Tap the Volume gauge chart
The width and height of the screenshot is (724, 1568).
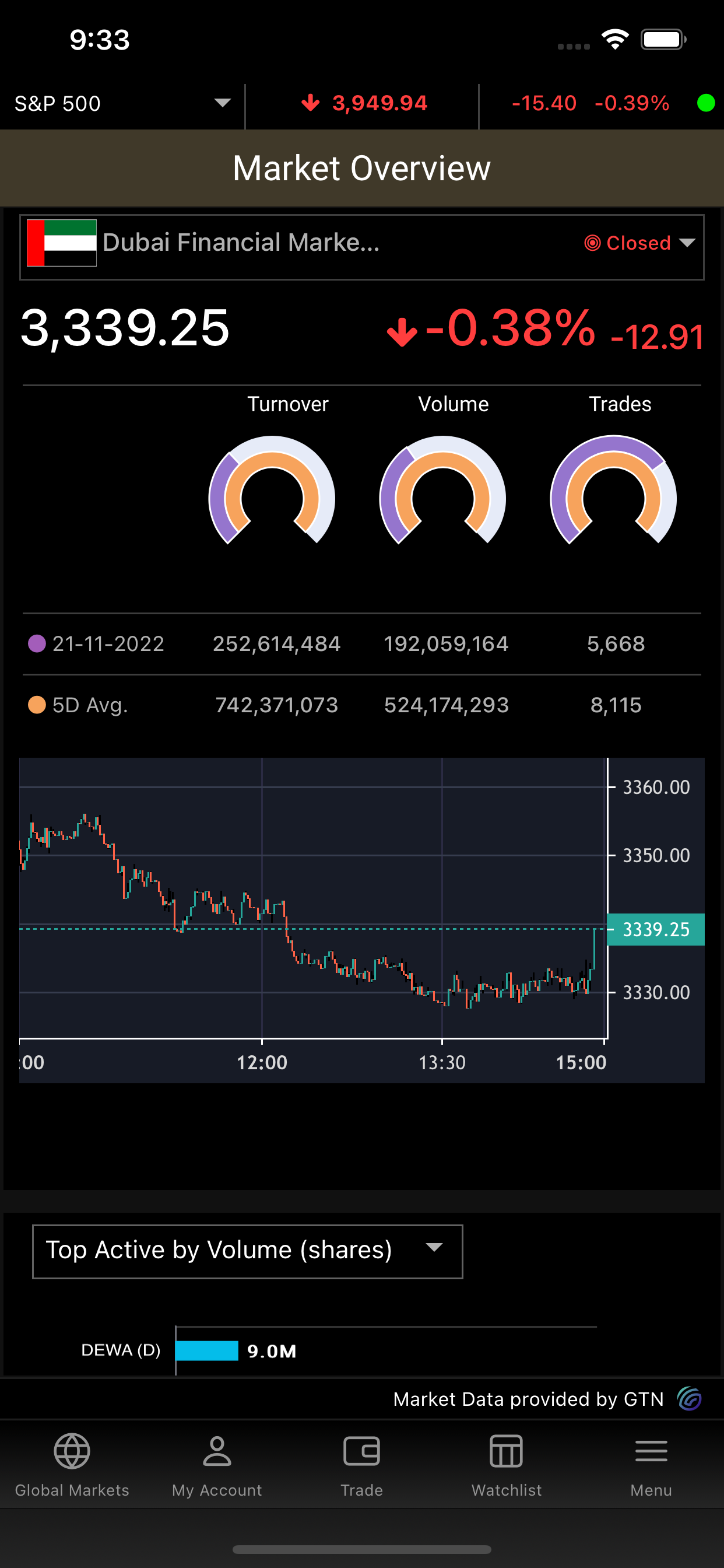coord(442,490)
